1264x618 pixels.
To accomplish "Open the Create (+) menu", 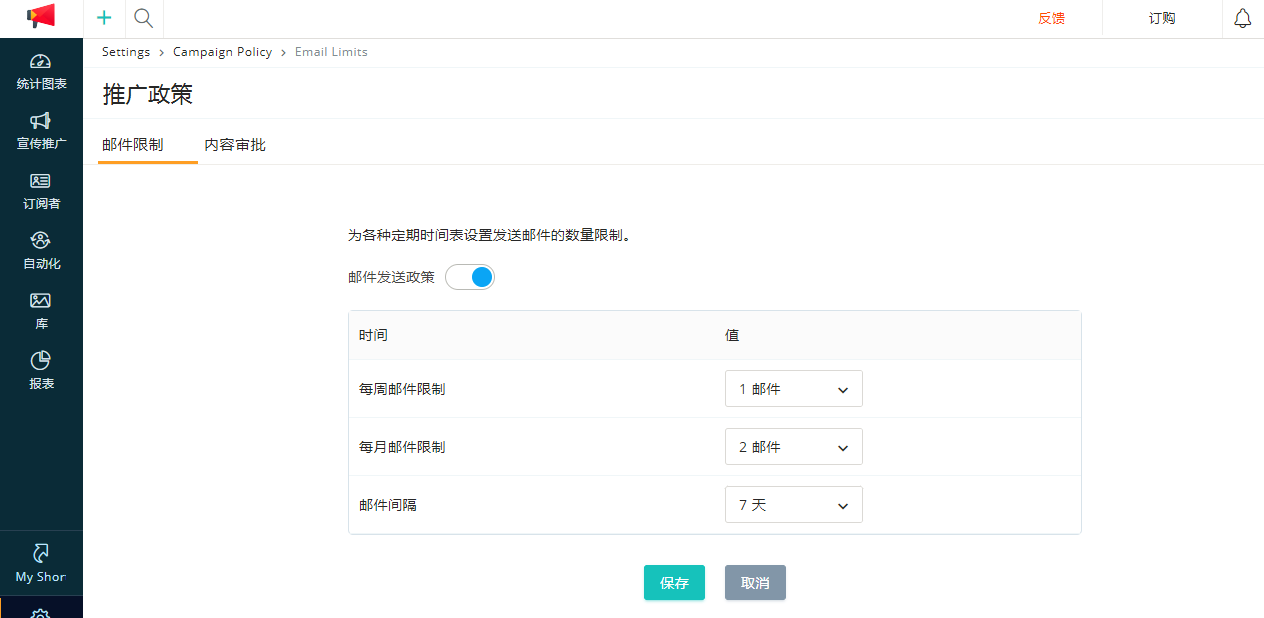I will pyautogui.click(x=103, y=18).
